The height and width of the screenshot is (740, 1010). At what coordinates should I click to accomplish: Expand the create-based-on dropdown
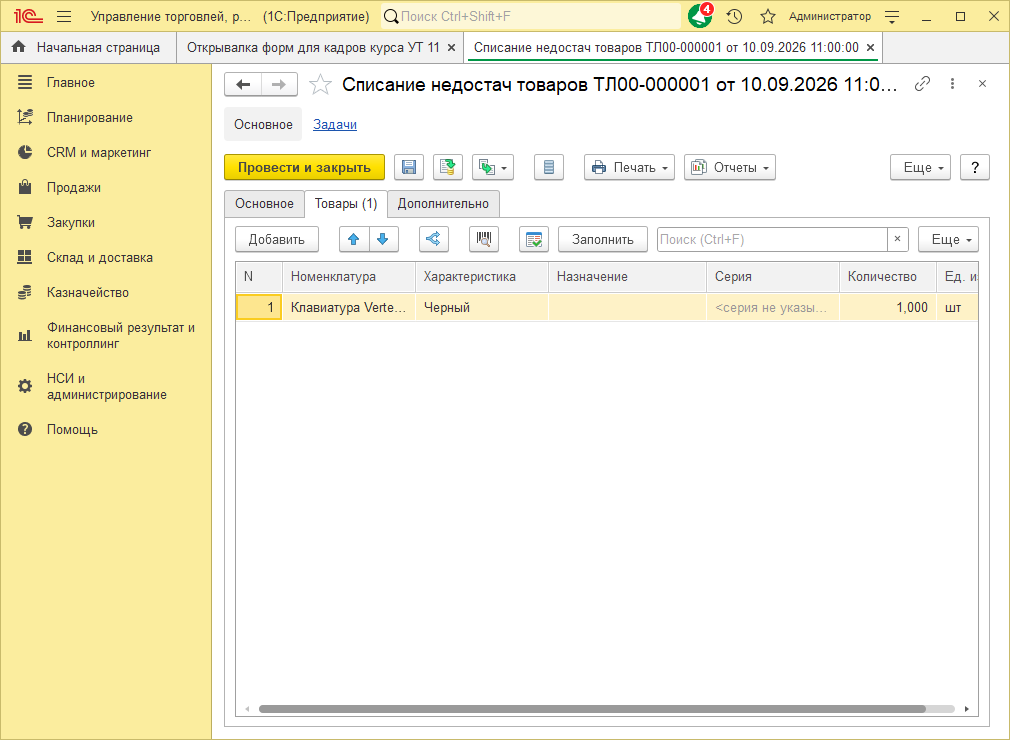pos(493,167)
